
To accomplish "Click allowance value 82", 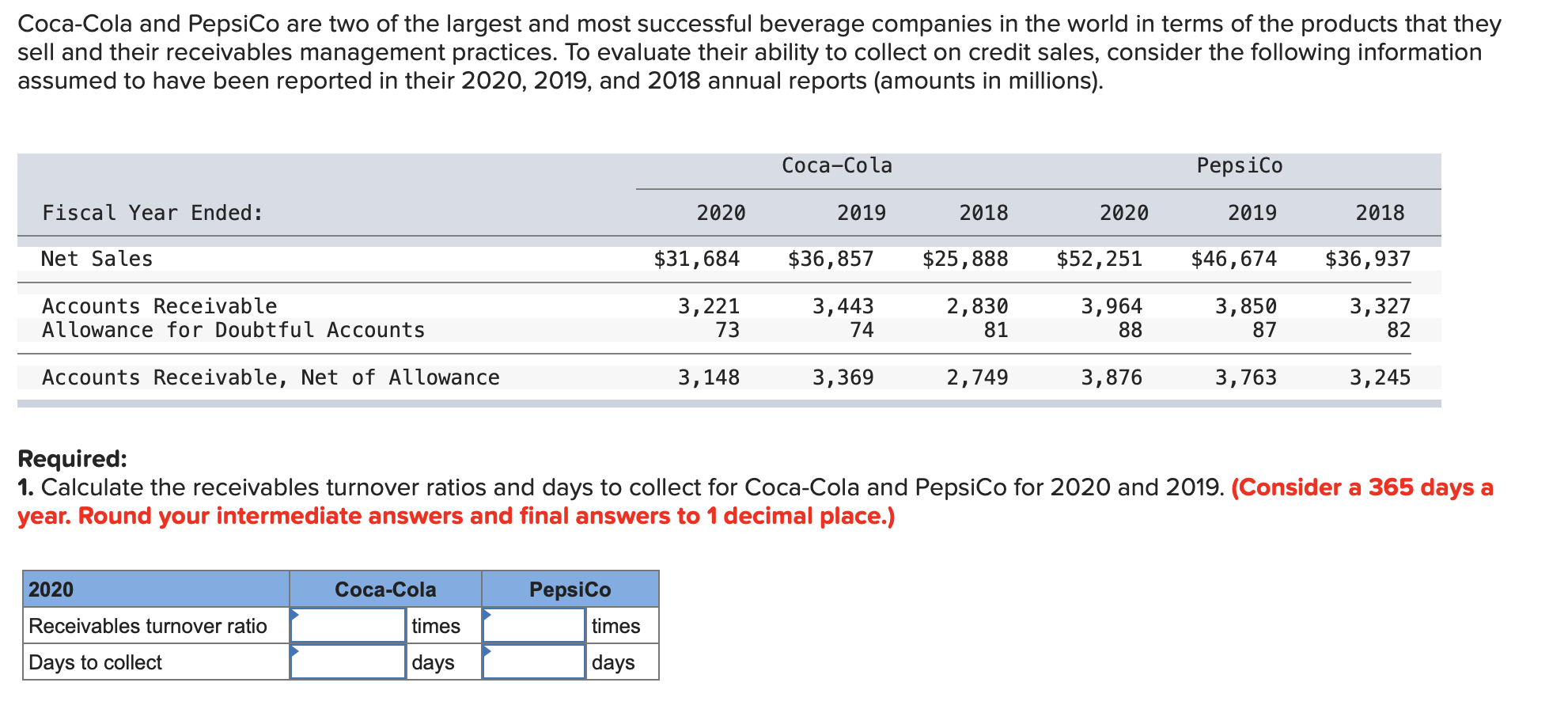I will [x=1399, y=330].
